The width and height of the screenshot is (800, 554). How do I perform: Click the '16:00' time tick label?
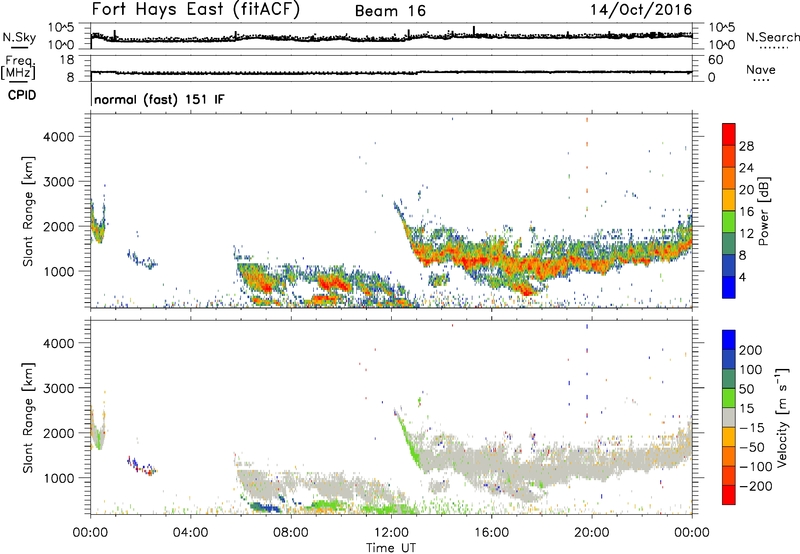(491, 533)
